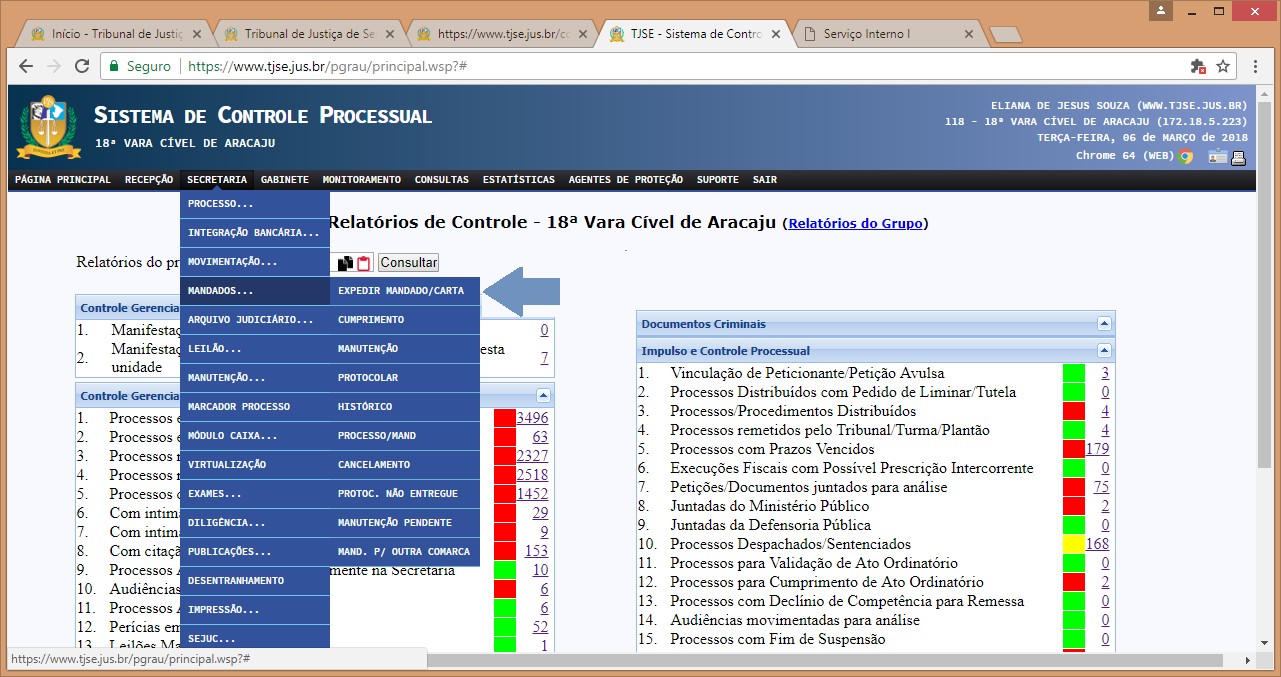Click the black copy documents icon
This screenshot has height=677, width=1281.
tap(345, 263)
